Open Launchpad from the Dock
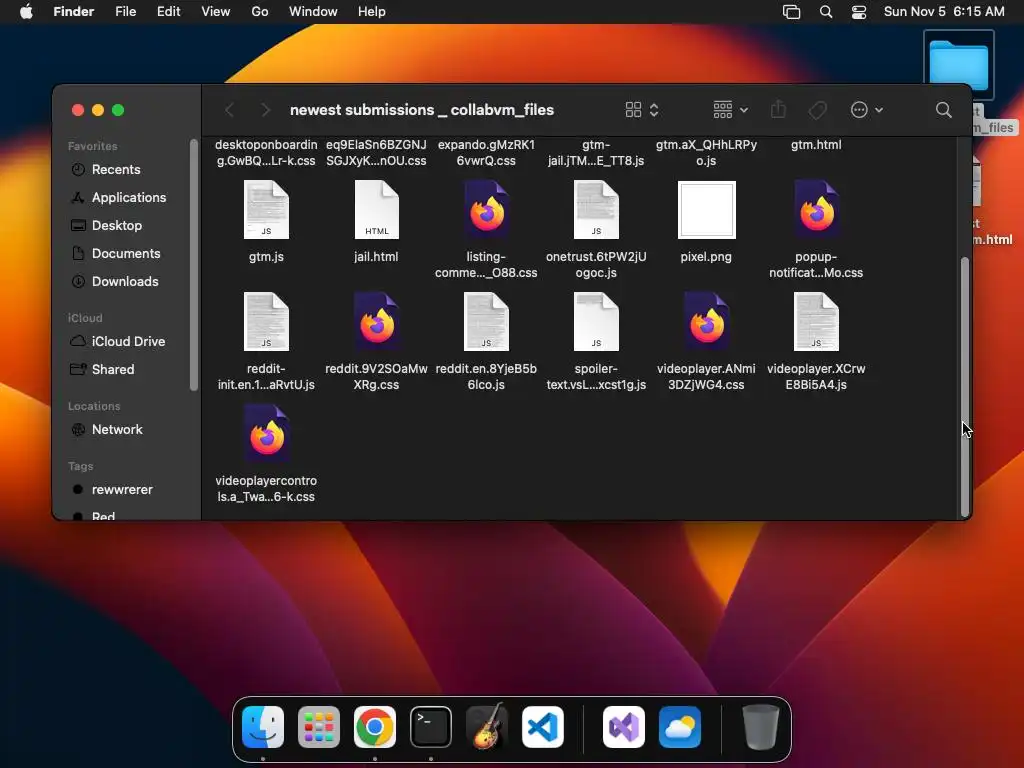The height and width of the screenshot is (768, 1024). click(x=319, y=727)
